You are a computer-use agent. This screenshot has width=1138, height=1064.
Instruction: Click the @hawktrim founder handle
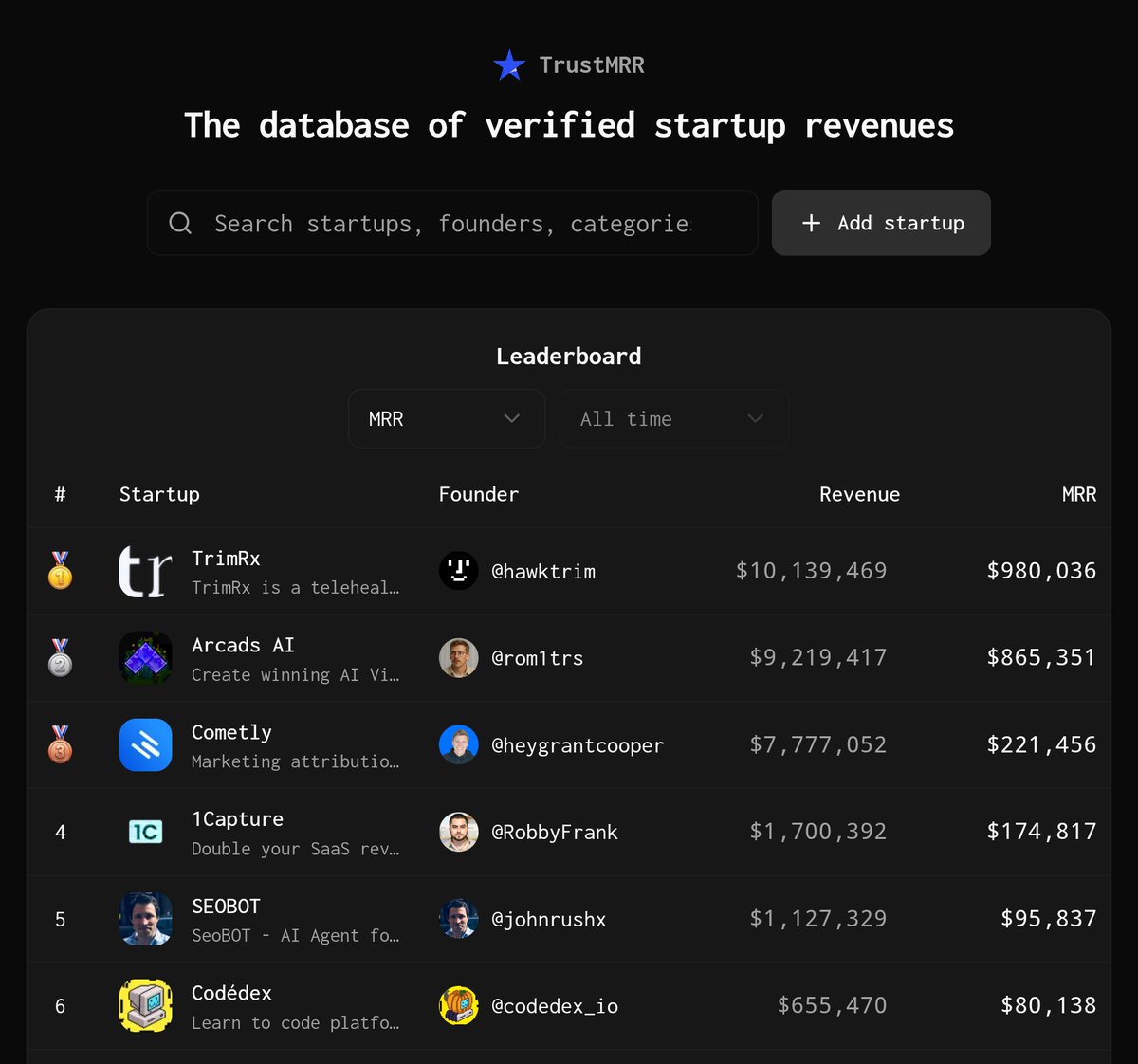click(x=543, y=571)
